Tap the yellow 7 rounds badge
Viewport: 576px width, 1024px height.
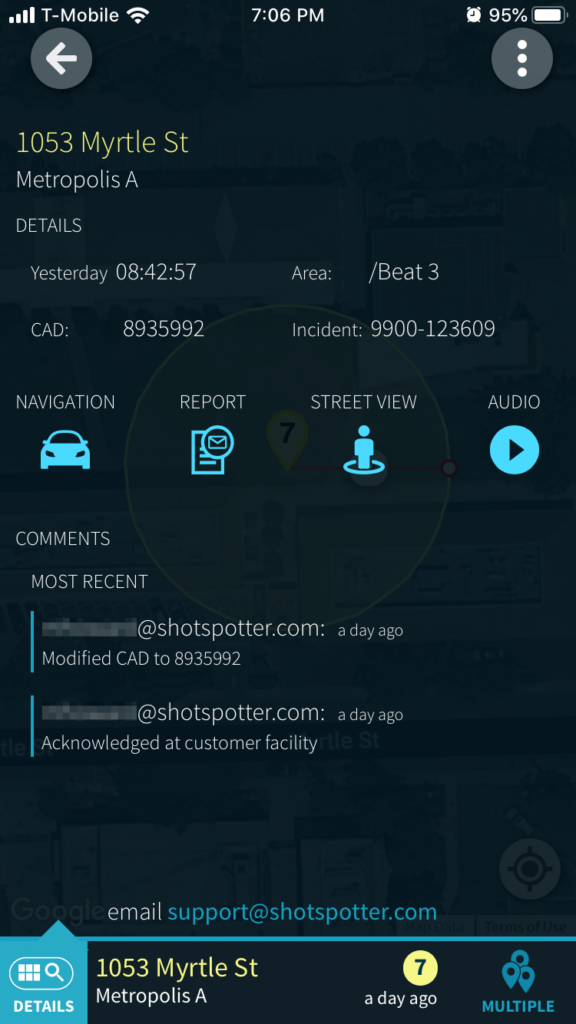[x=420, y=968]
